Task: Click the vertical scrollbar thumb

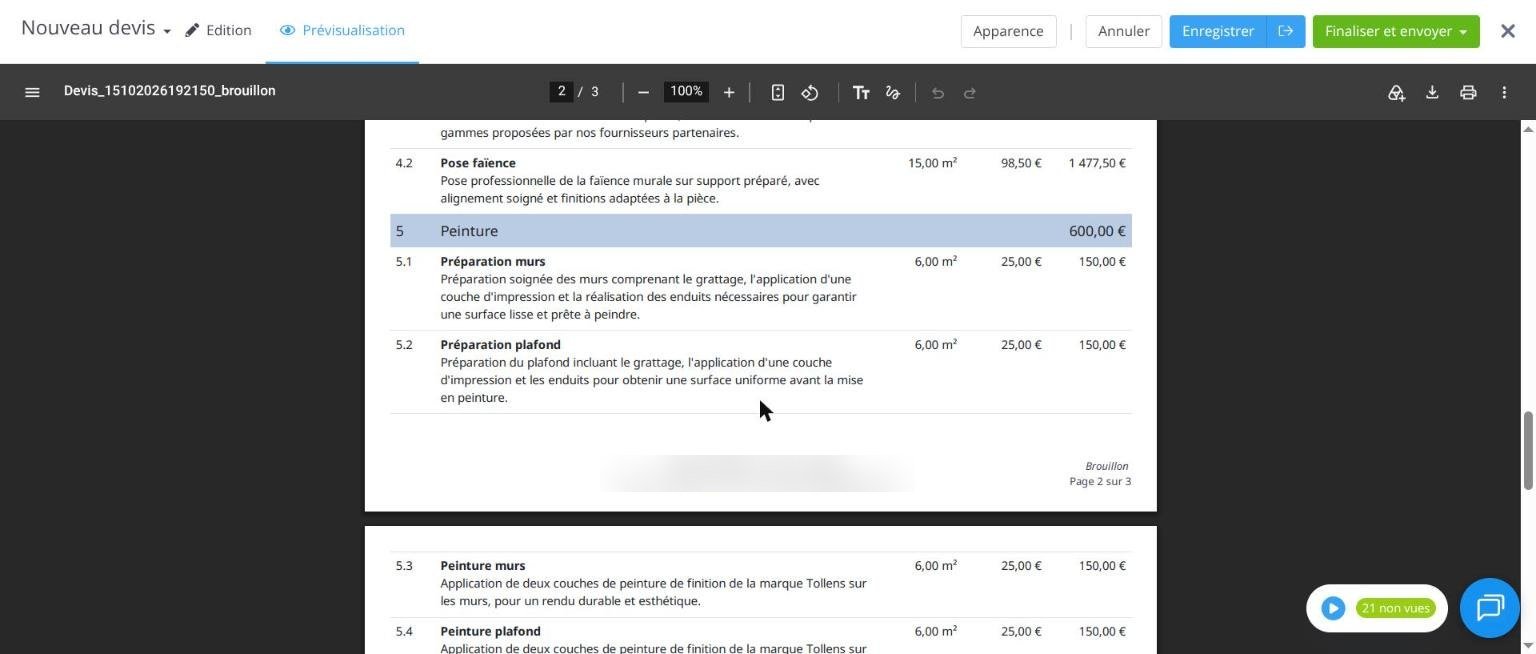Action: coord(1528,450)
